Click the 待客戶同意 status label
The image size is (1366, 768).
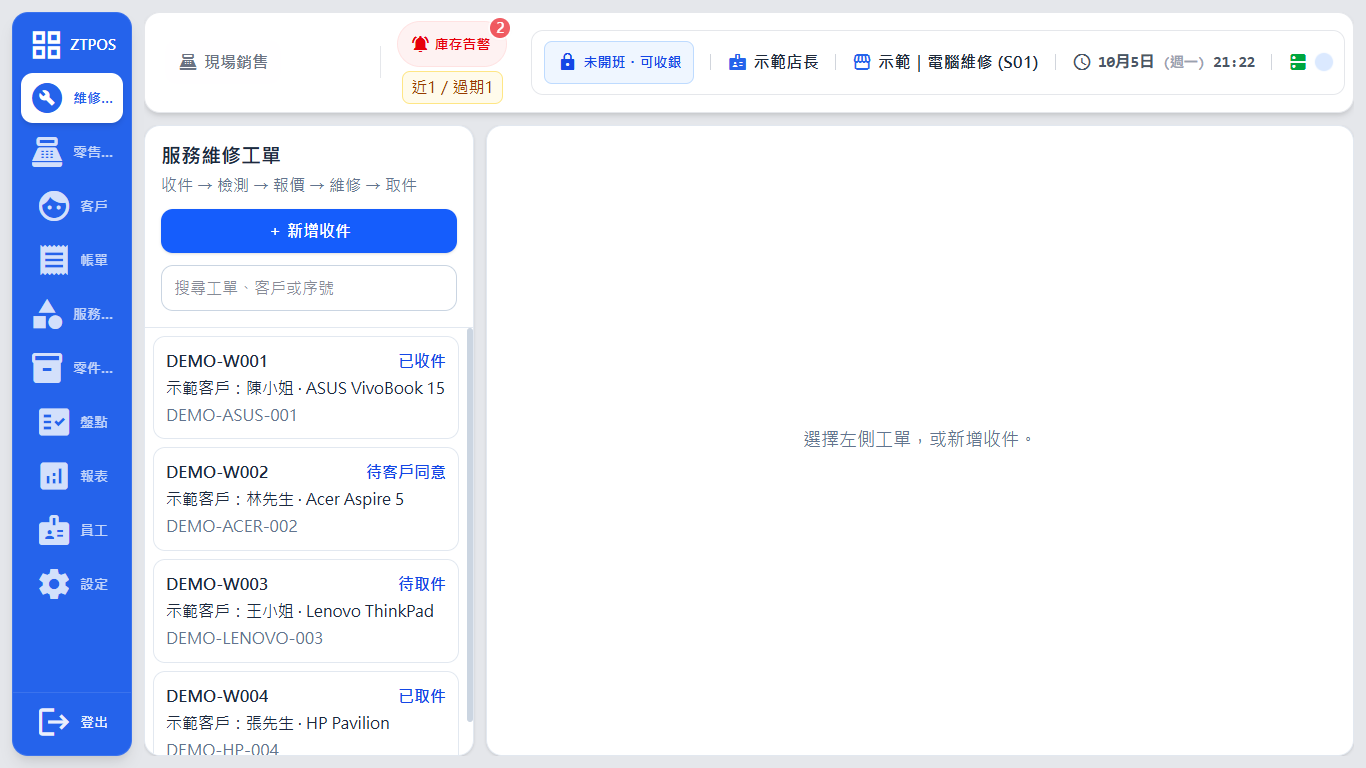[x=406, y=472]
